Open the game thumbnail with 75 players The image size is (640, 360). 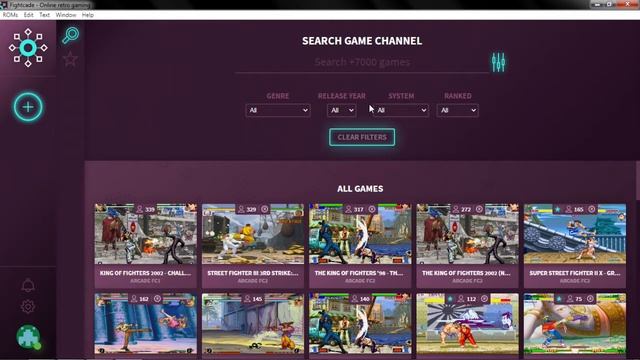tap(575, 323)
